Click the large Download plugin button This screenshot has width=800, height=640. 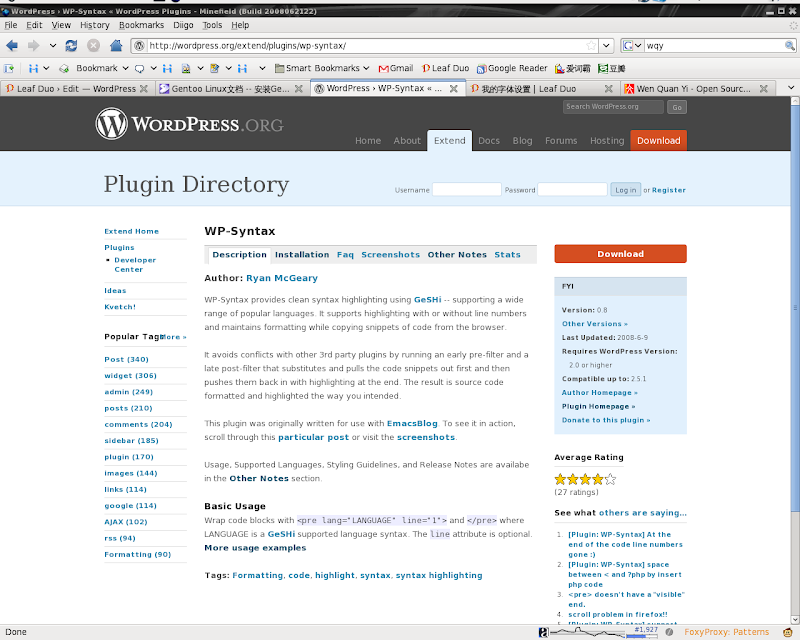620,254
